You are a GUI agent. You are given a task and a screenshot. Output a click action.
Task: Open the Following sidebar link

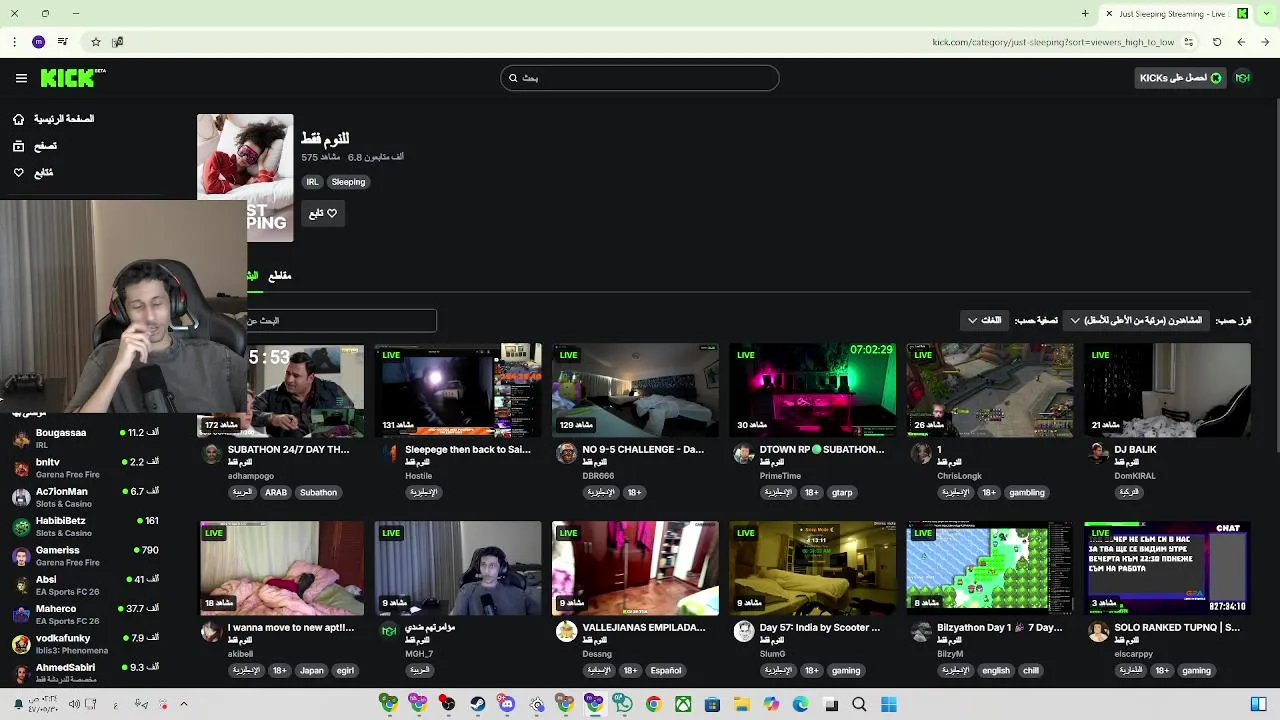(34, 173)
